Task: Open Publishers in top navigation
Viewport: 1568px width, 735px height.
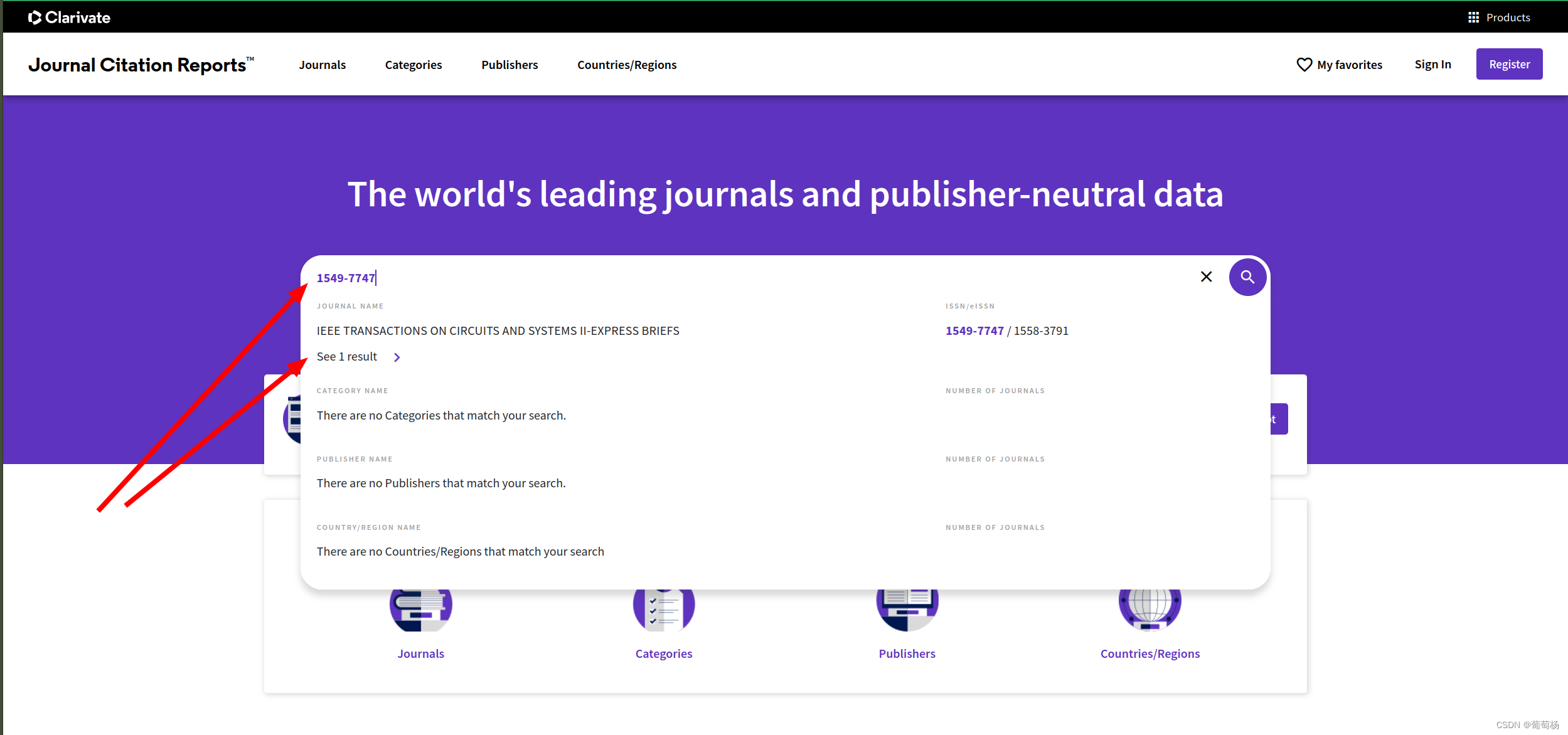Action: tap(509, 65)
